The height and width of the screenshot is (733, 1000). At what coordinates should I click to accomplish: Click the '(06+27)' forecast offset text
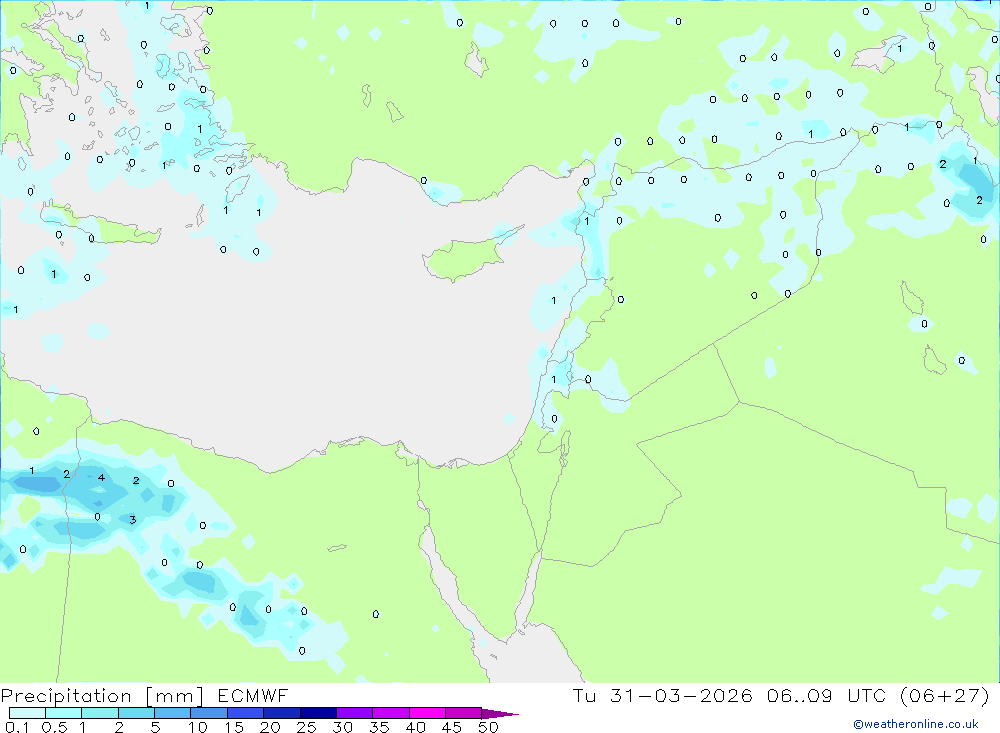(x=945, y=695)
